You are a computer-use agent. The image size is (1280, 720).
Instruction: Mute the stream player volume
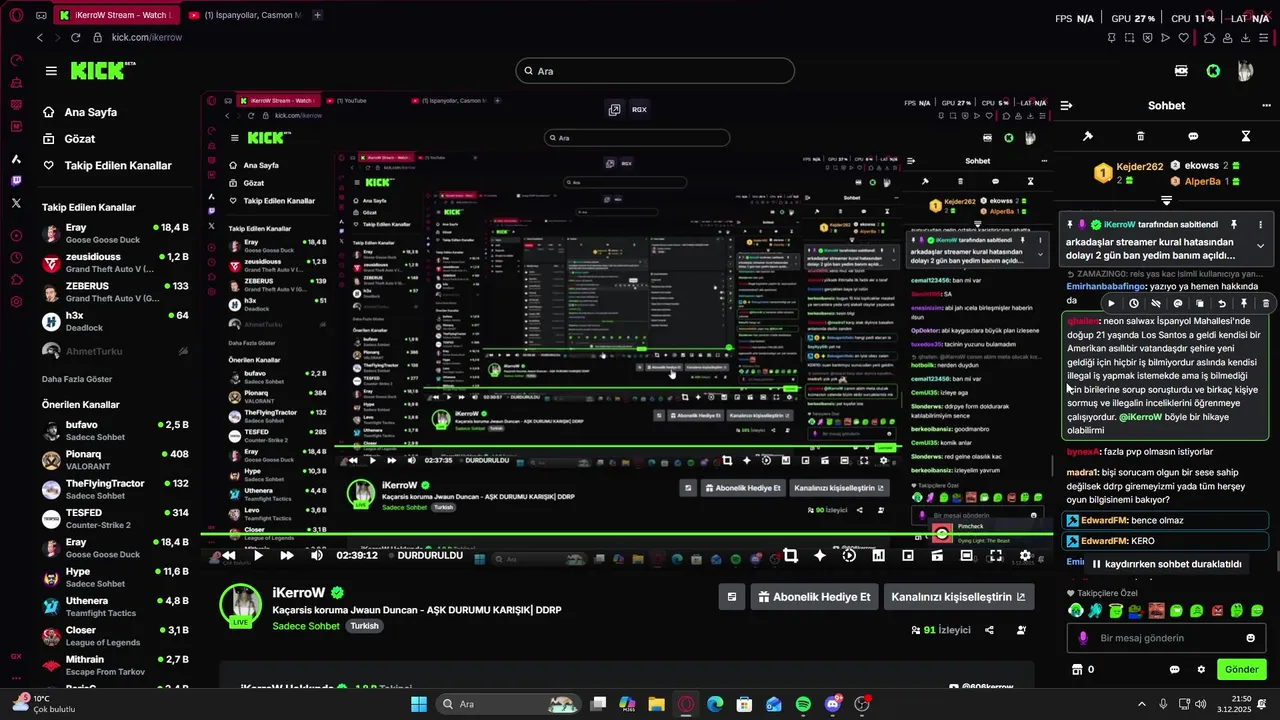pos(317,555)
